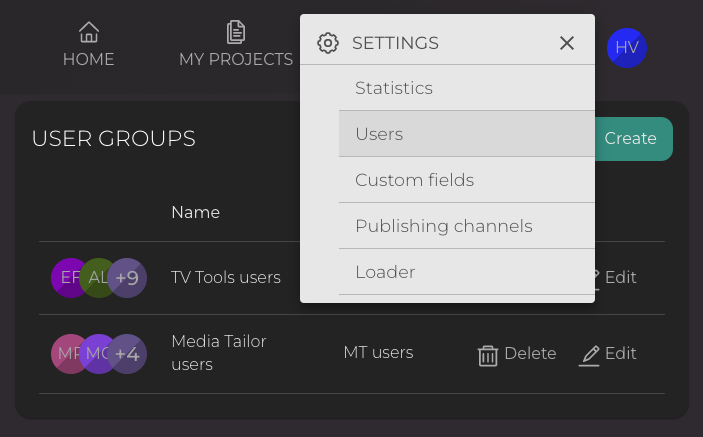703x437 pixels.
Task: Open the HV user profile avatar
Action: (627, 48)
